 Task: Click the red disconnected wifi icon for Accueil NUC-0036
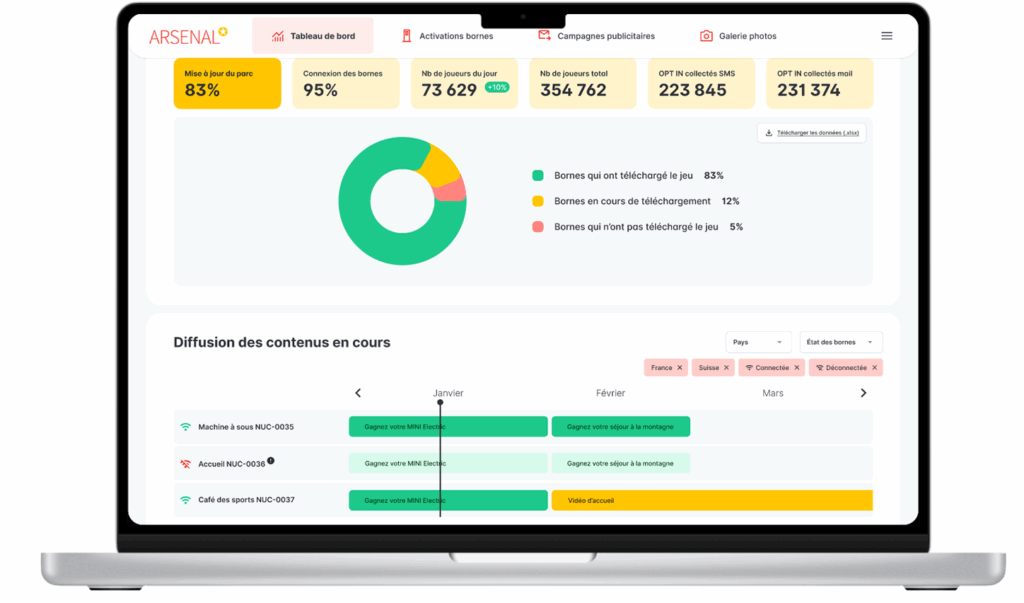[x=184, y=463]
